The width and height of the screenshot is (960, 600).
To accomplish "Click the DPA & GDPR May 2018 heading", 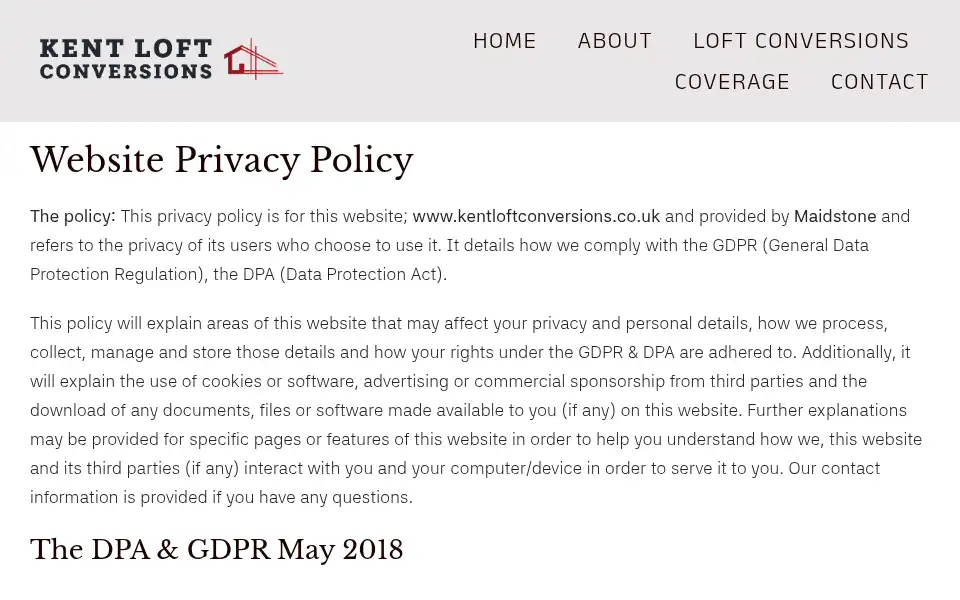I will 217,549.
